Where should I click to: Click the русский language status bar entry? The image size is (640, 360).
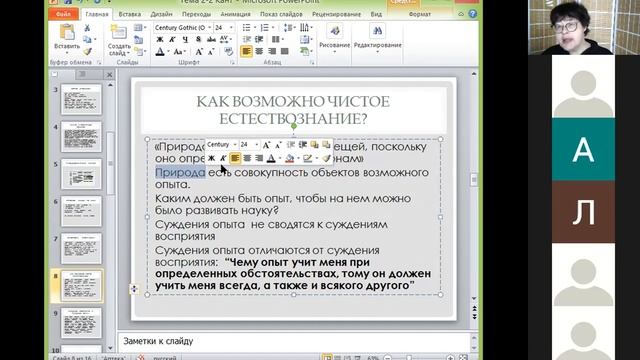click(x=164, y=358)
